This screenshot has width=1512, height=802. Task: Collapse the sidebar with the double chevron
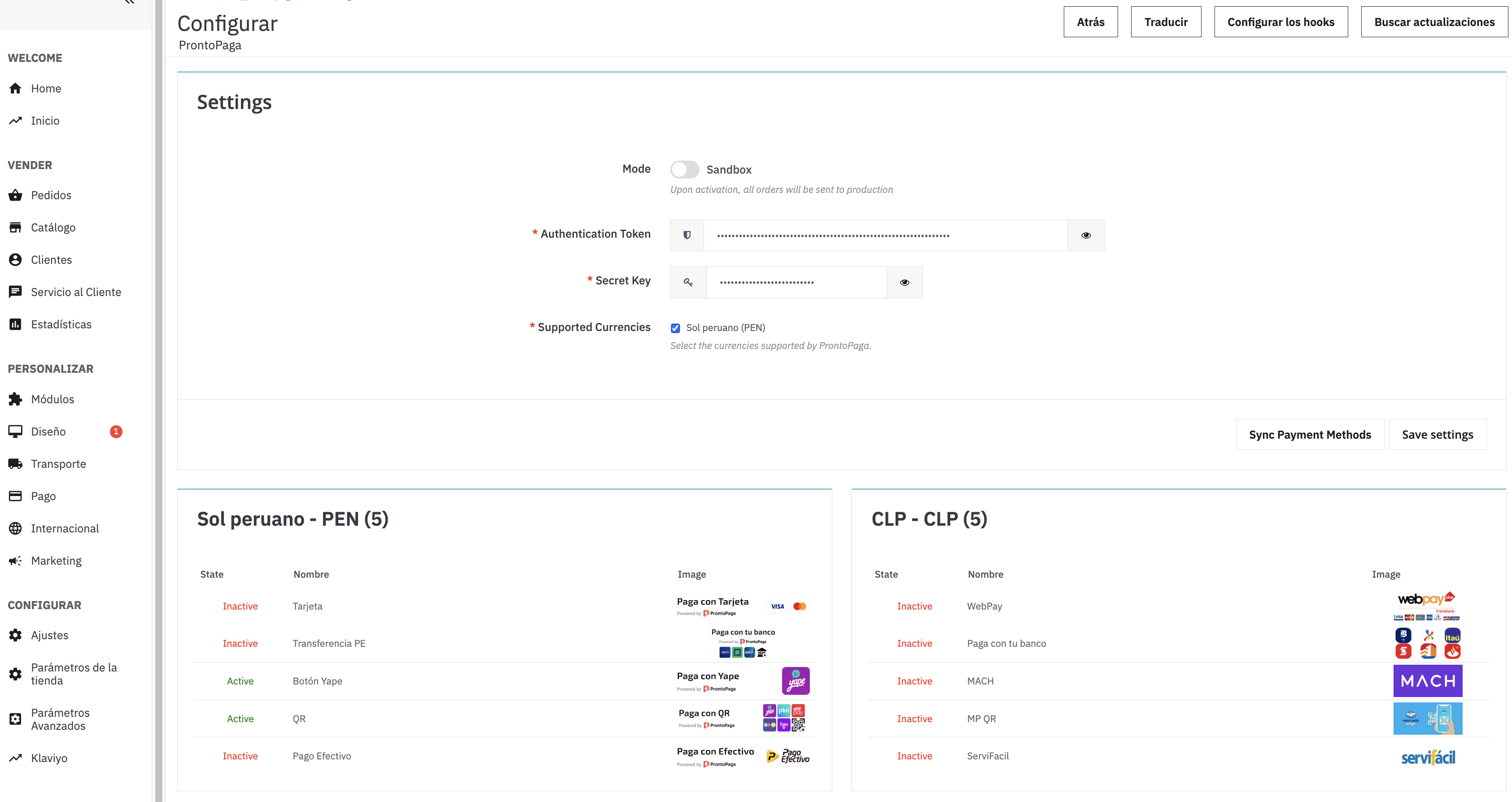(130, 2)
